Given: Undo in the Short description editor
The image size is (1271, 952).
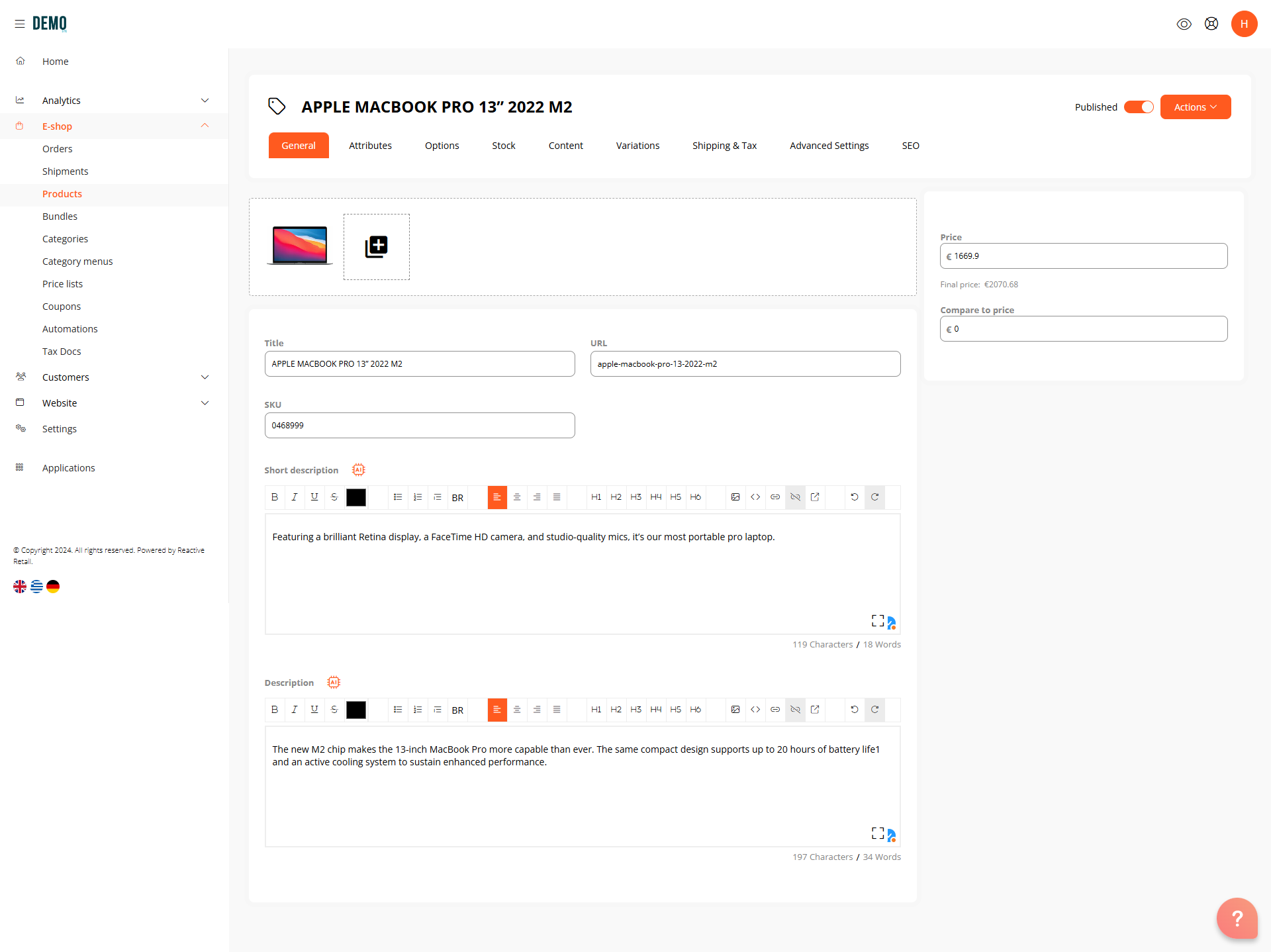Looking at the screenshot, I should 855,497.
